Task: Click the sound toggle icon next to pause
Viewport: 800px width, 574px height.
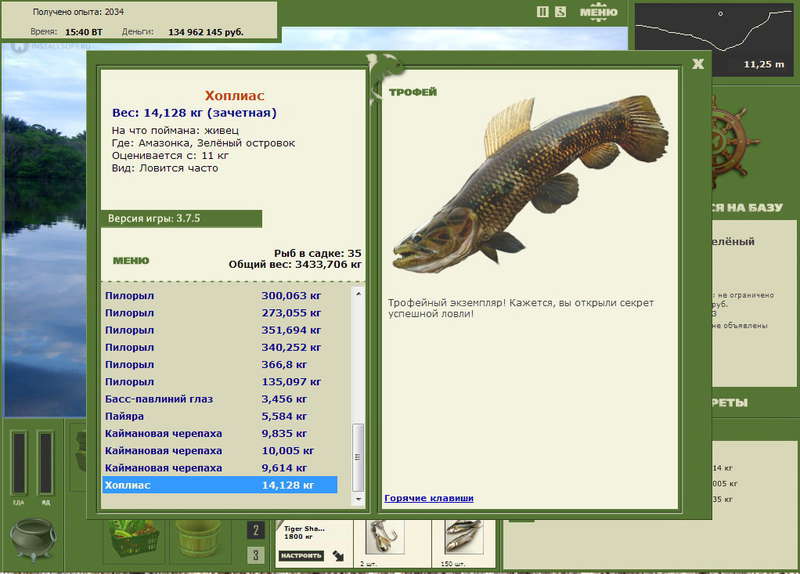Action: click(x=560, y=12)
